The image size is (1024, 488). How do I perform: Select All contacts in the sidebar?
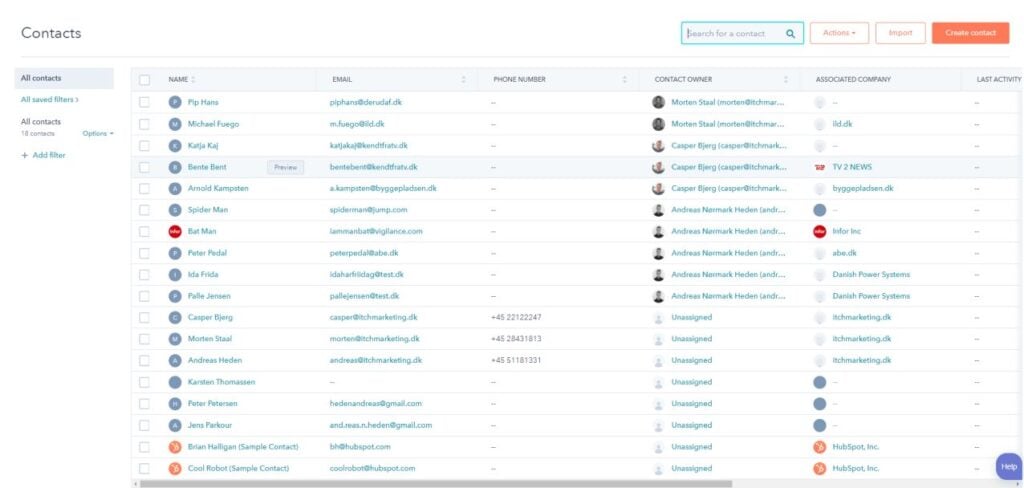tap(41, 78)
